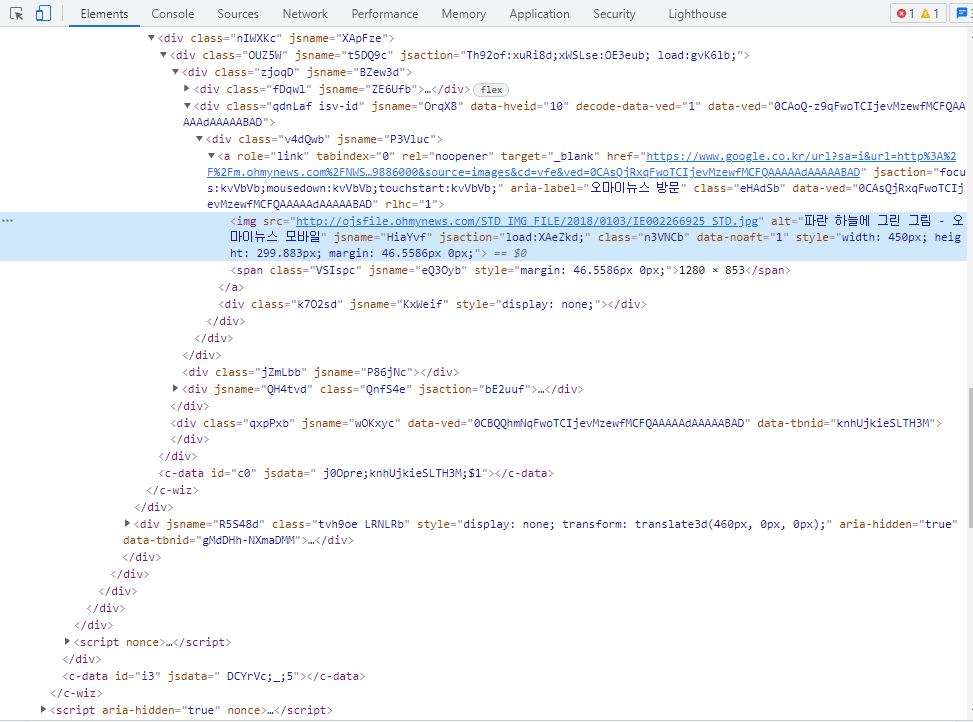The image size is (973, 722).
Task: Toggle the flex badge on fDqwl div
Action: click(491, 90)
